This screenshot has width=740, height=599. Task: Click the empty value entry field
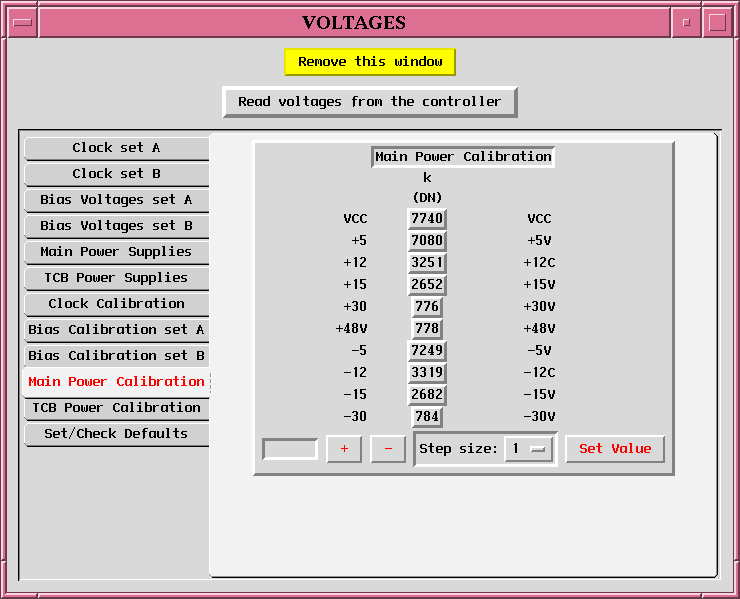coord(290,449)
